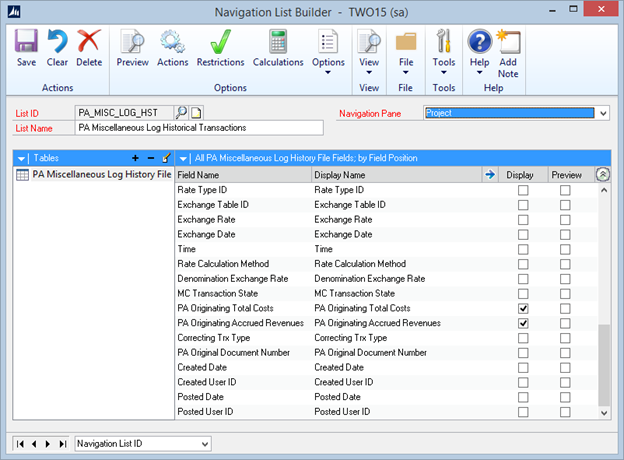Click the Tools wrench icon

click(444, 41)
